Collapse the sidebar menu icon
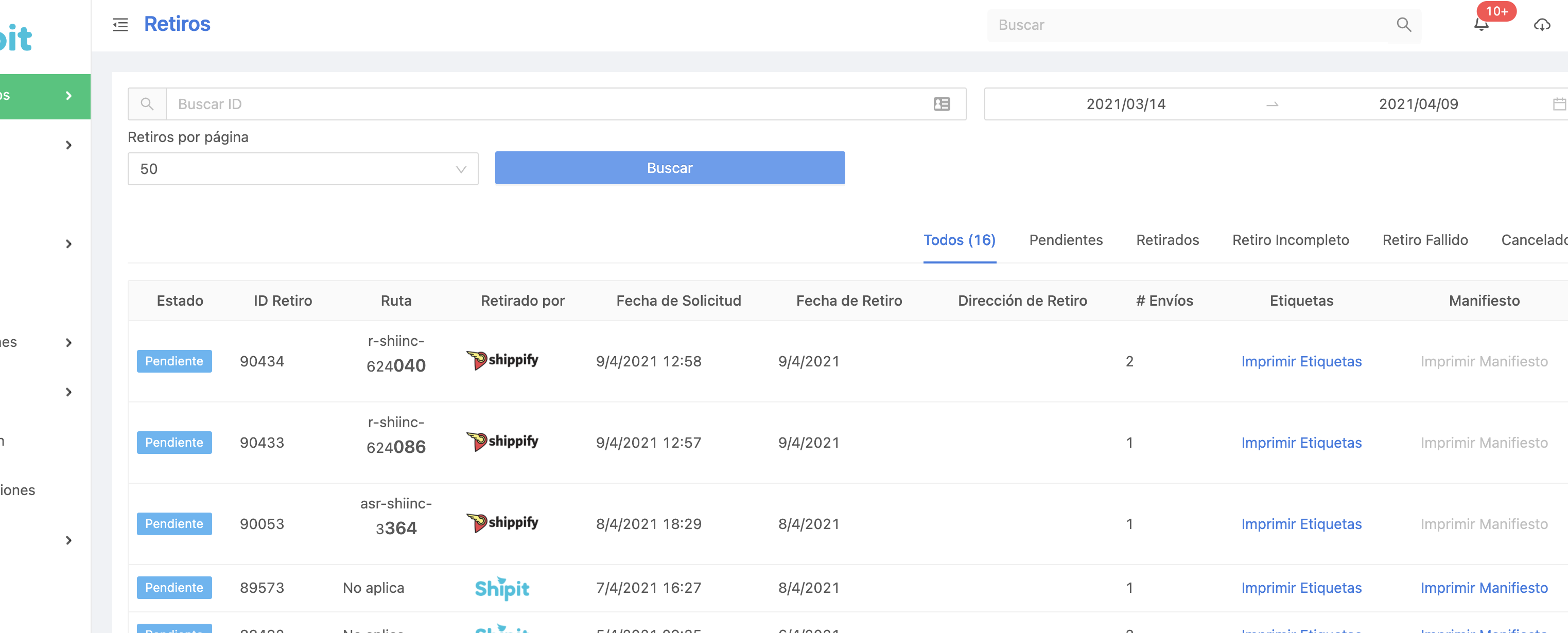 (x=120, y=25)
